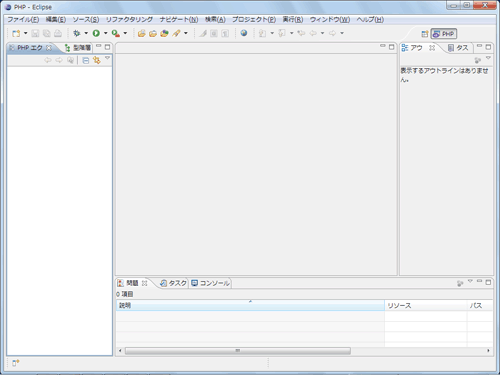The image size is (500, 375).
Task: Open the Run dropdown arrow
Action: click(x=106, y=33)
